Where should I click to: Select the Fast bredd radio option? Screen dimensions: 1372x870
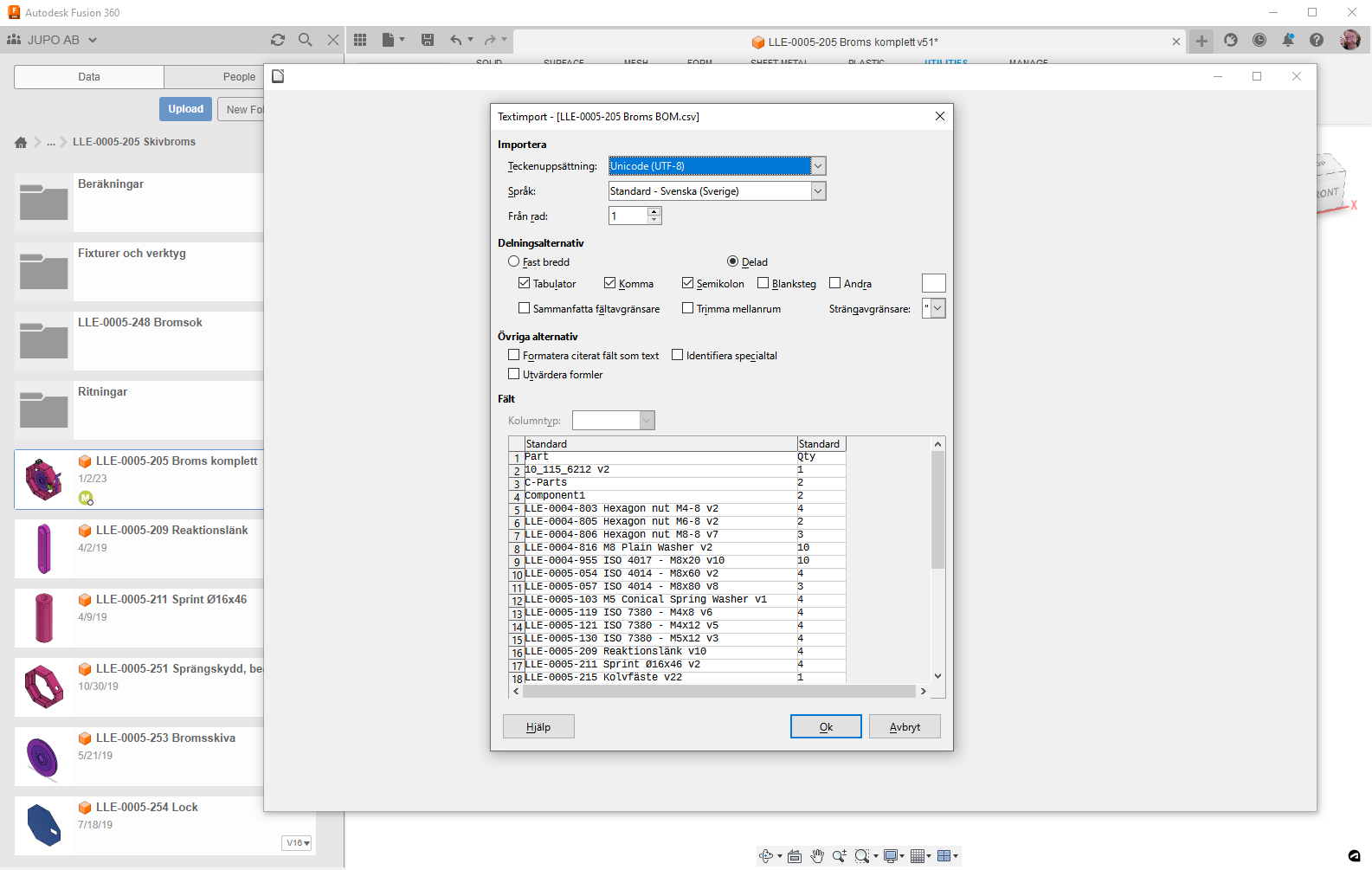[x=513, y=261]
